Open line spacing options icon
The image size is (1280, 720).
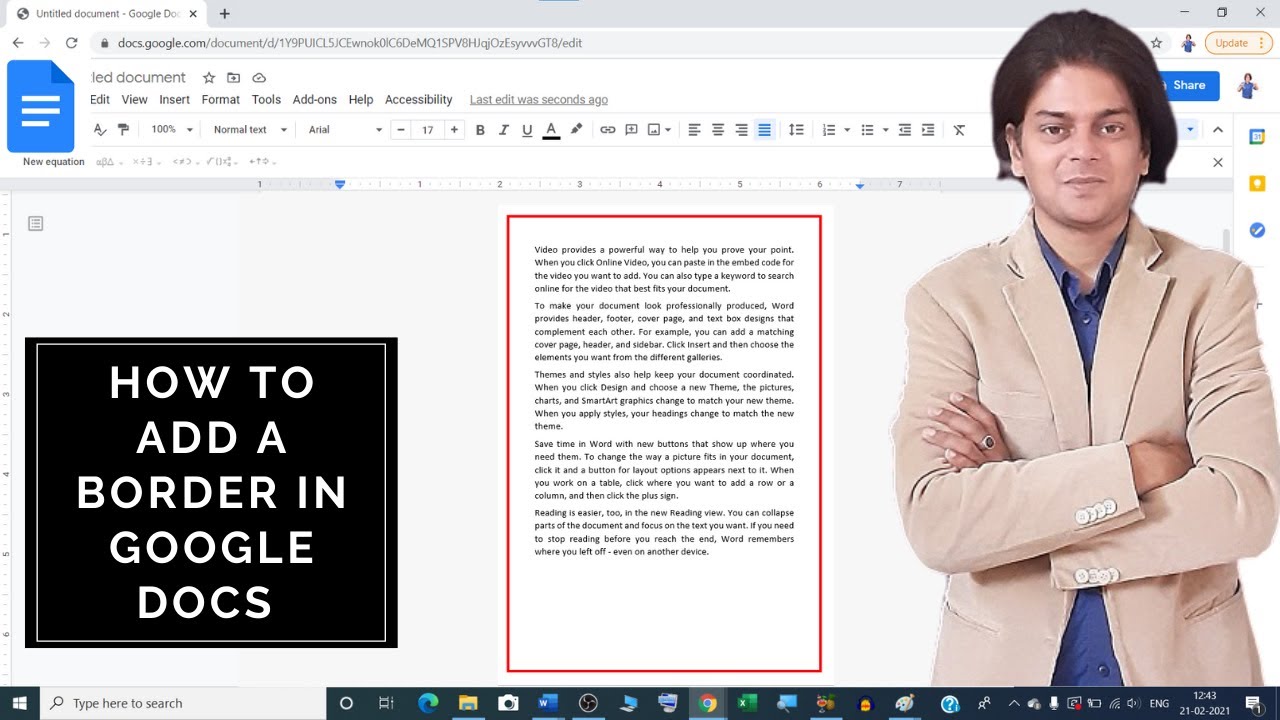point(796,130)
